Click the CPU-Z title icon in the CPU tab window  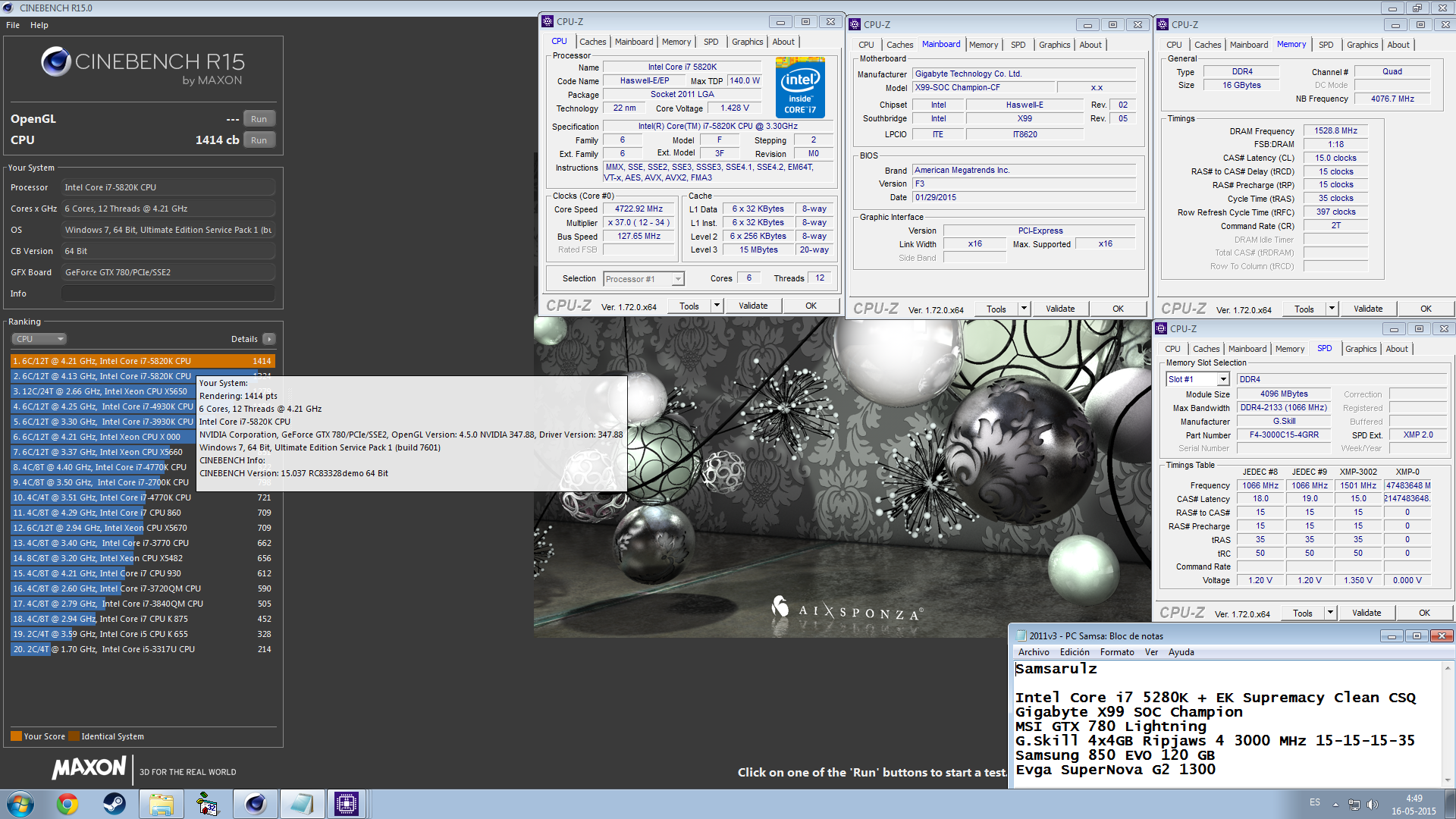click(548, 21)
